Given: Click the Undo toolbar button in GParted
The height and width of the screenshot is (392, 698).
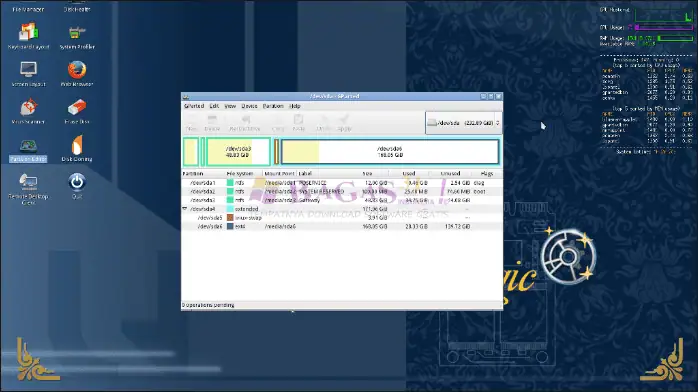Looking at the screenshot, I should pos(323,123).
